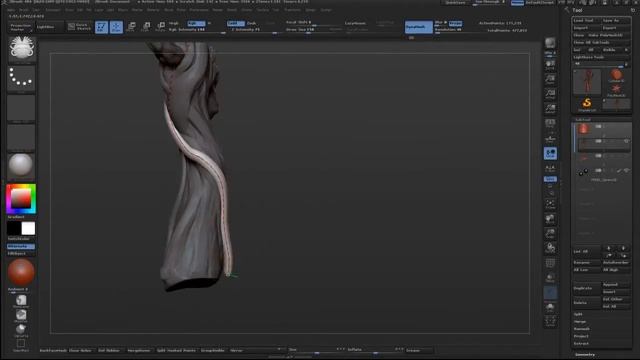The image size is (640, 360).
Task: Open the Quick Sketch tool
Action: pyautogui.click(x=79, y=27)
